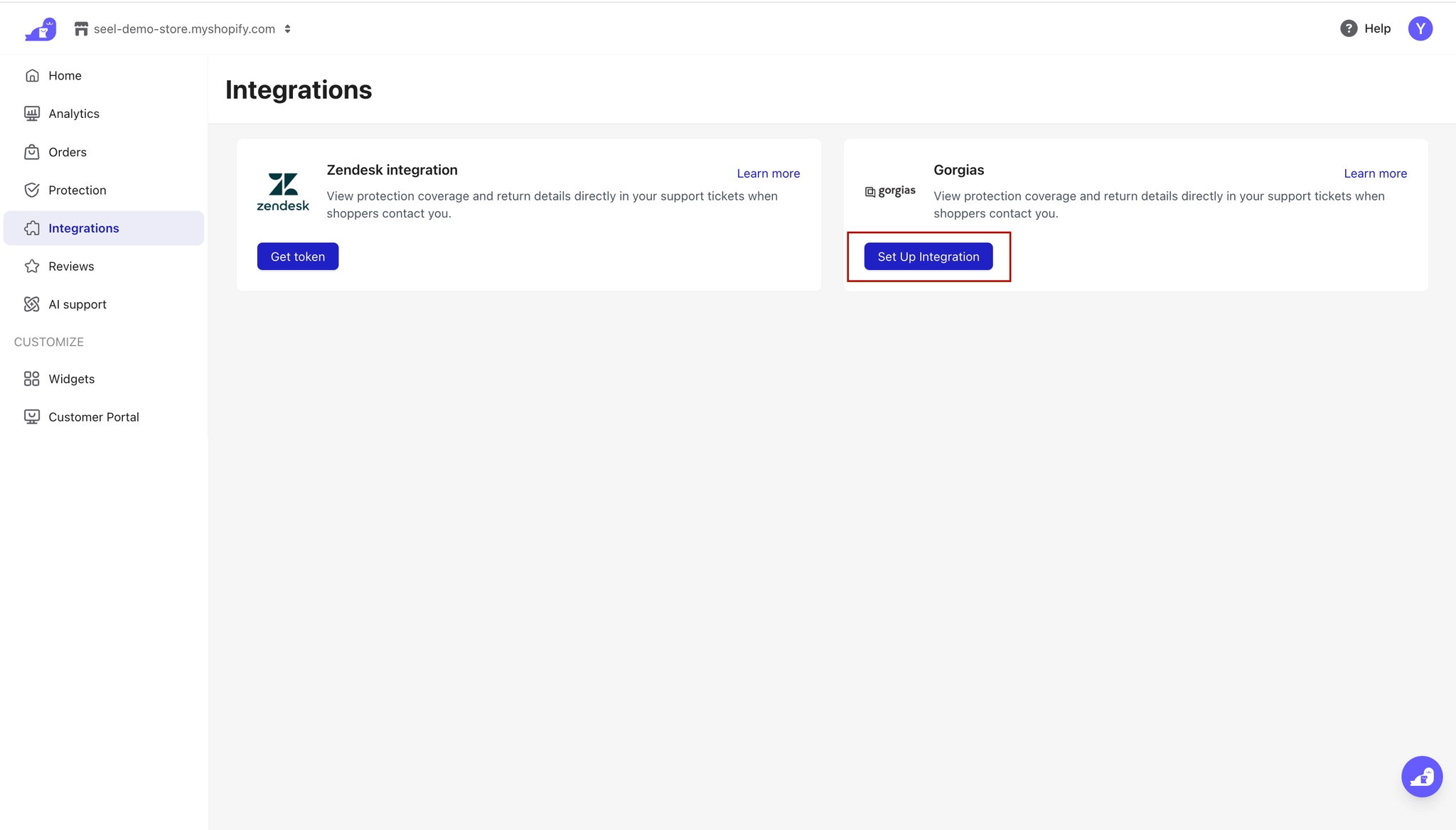Click the Seel logo in header

[41, 29]
